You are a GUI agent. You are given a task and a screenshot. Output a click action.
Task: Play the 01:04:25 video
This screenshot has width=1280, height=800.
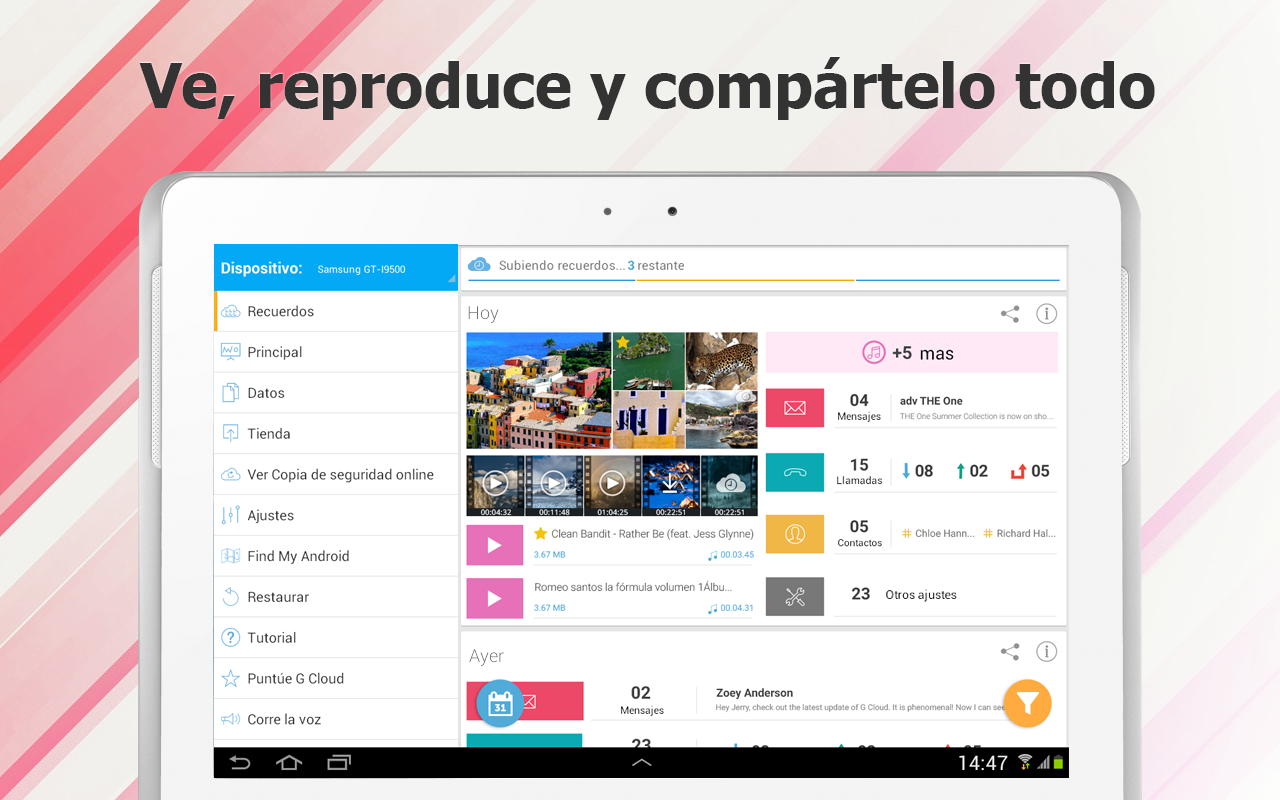(612, 485)
